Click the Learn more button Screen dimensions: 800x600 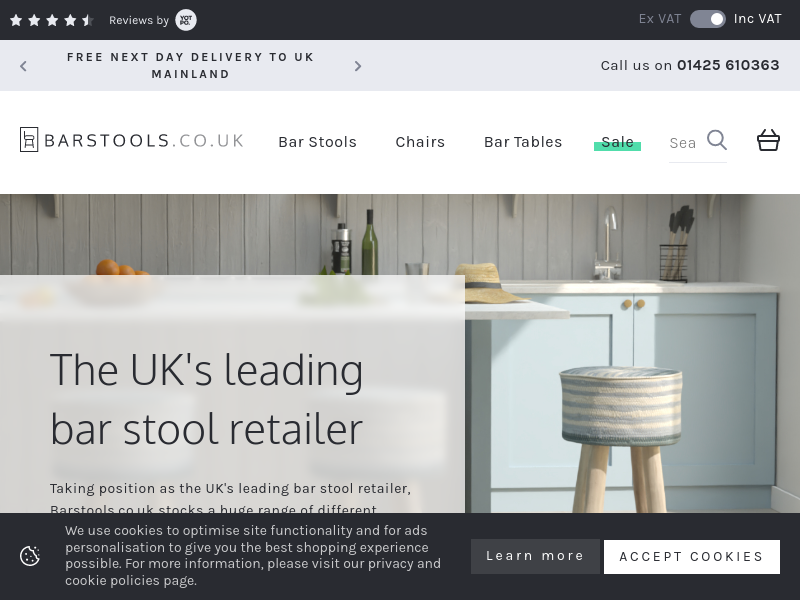pyautogui.click(x=535, y=556)
